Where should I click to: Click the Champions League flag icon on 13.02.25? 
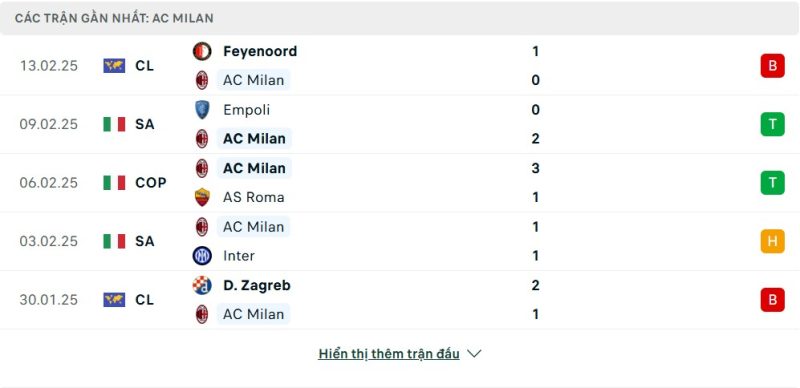pyautogui.click(x=114, y=66)
